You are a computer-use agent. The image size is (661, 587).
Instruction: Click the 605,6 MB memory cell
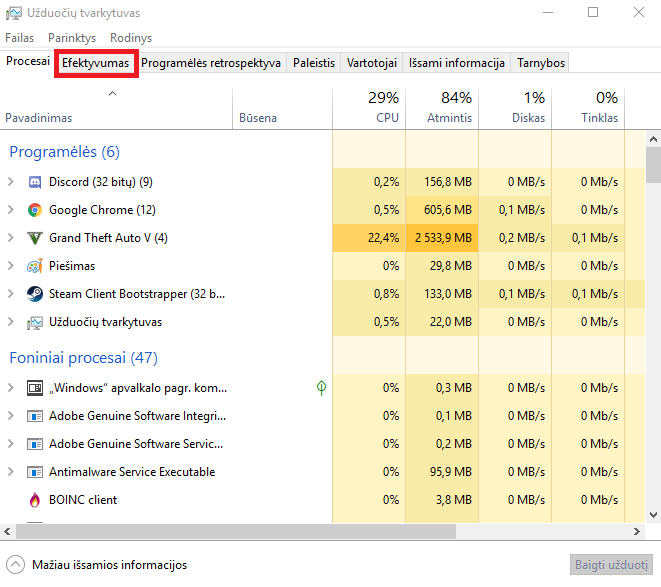(x=442, y=210)
